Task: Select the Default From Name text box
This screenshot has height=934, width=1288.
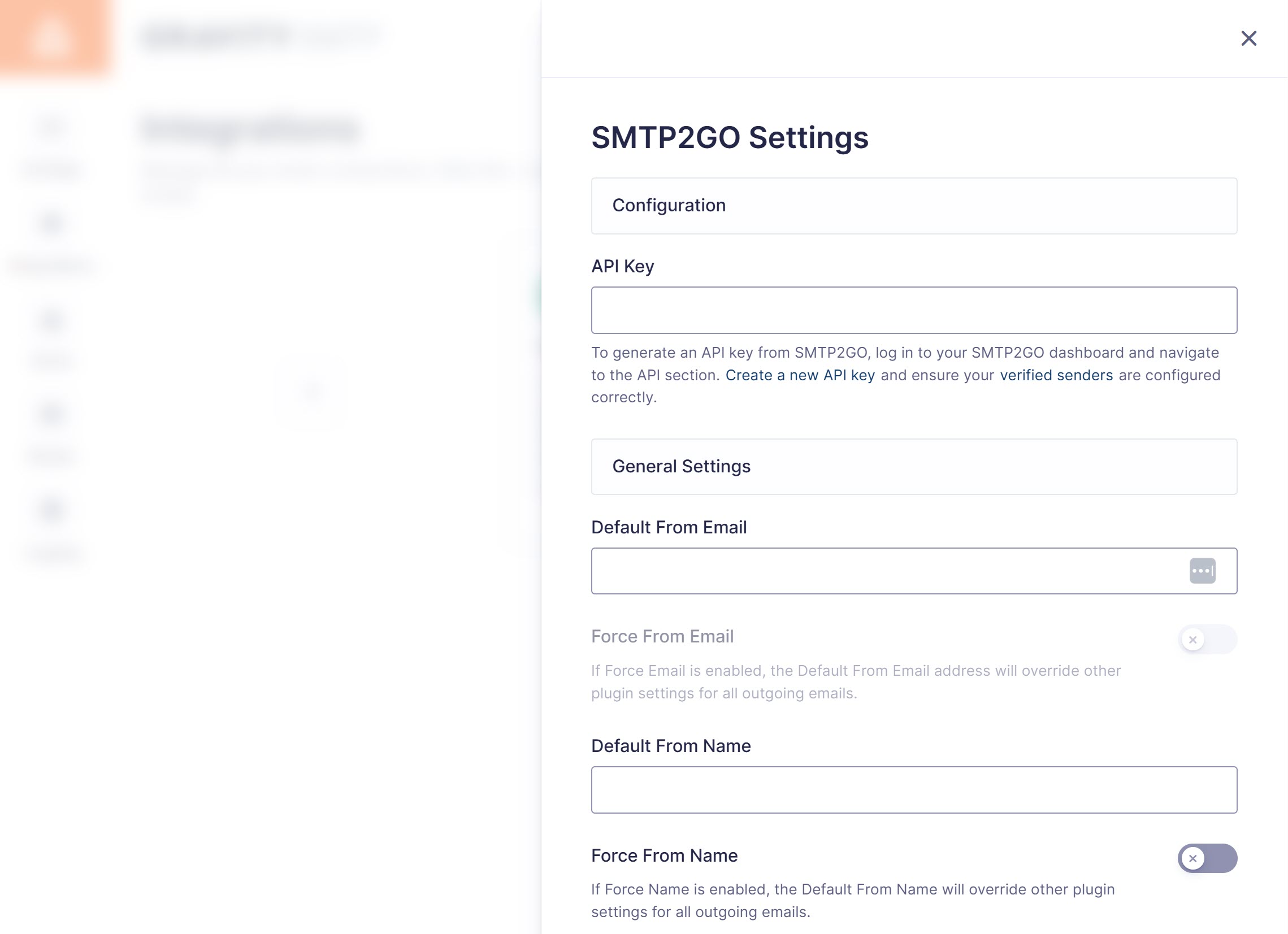Action: pos(914,790)
